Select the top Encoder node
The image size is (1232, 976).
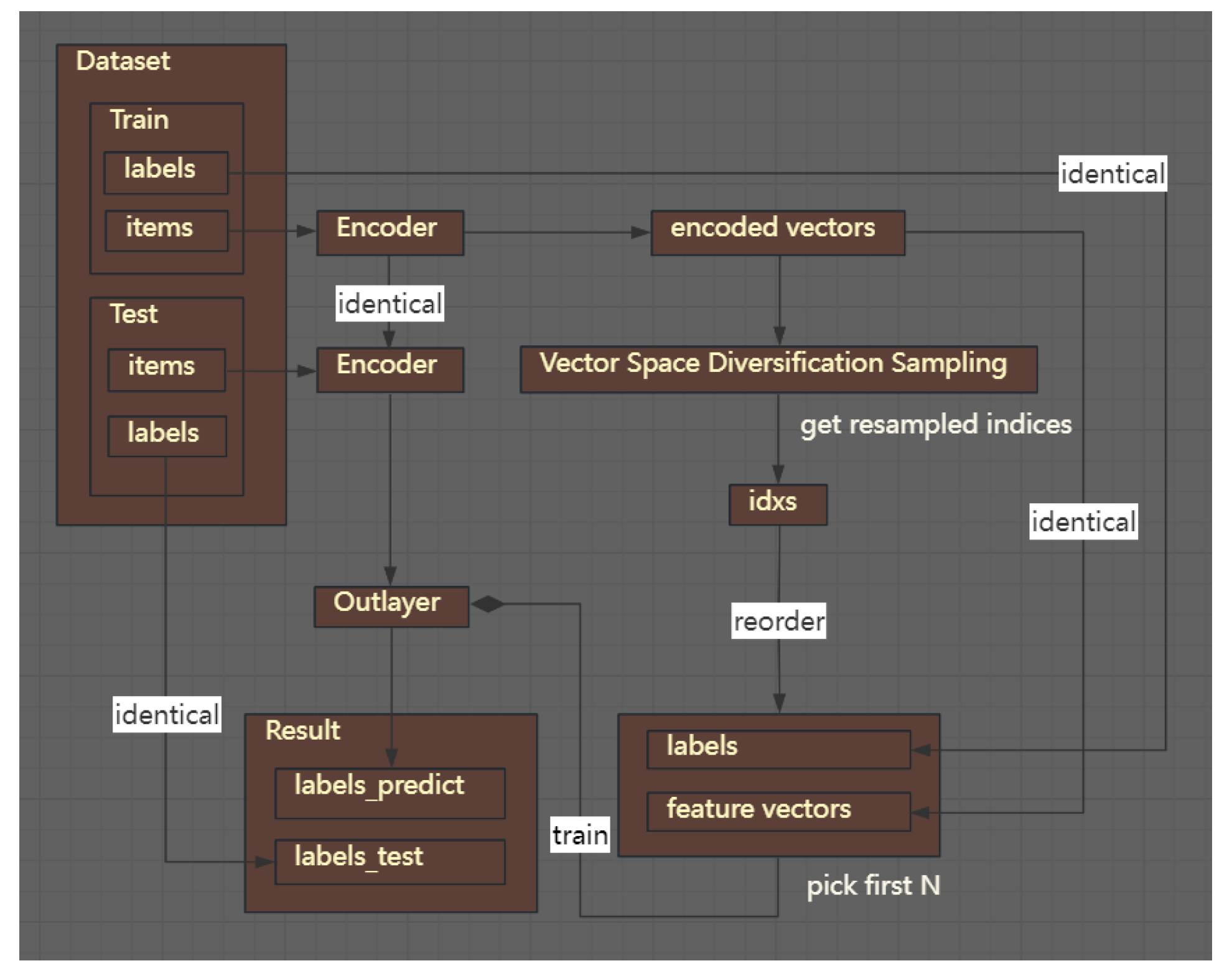click(x=390, y=233)
